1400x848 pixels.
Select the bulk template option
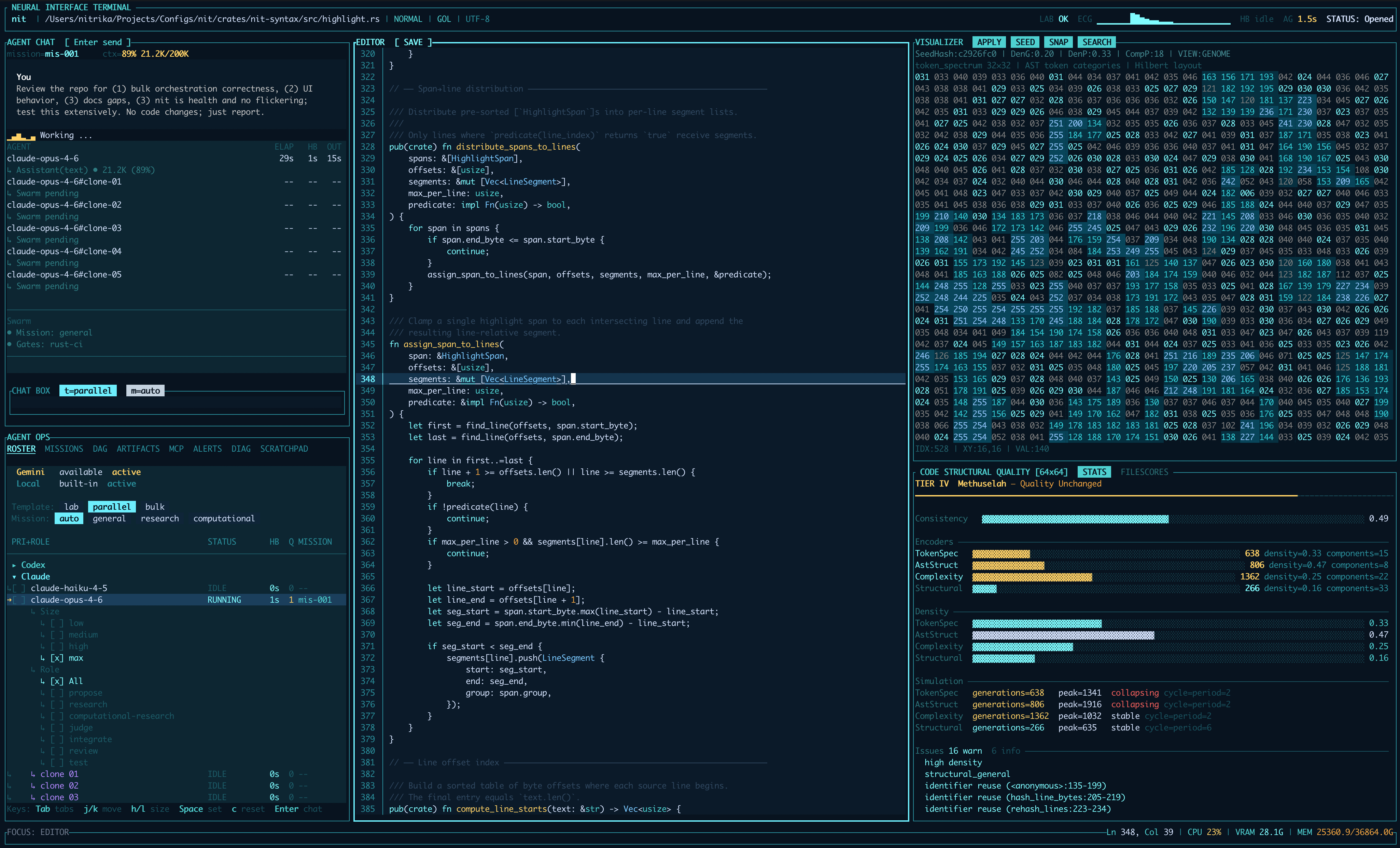(x=155, y=507)
